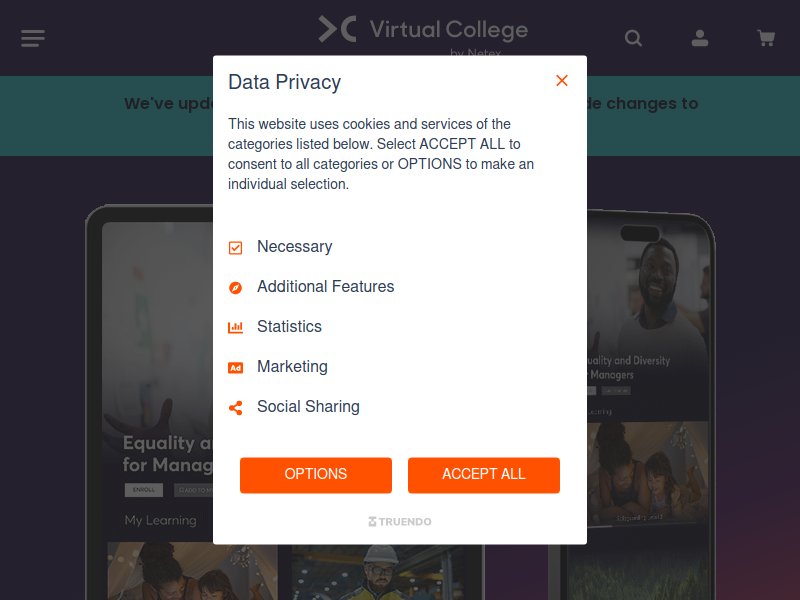This screenshot has width=800, height=600.
Task: Click the OPTIONS button
Action: click(x=316, y=475)
